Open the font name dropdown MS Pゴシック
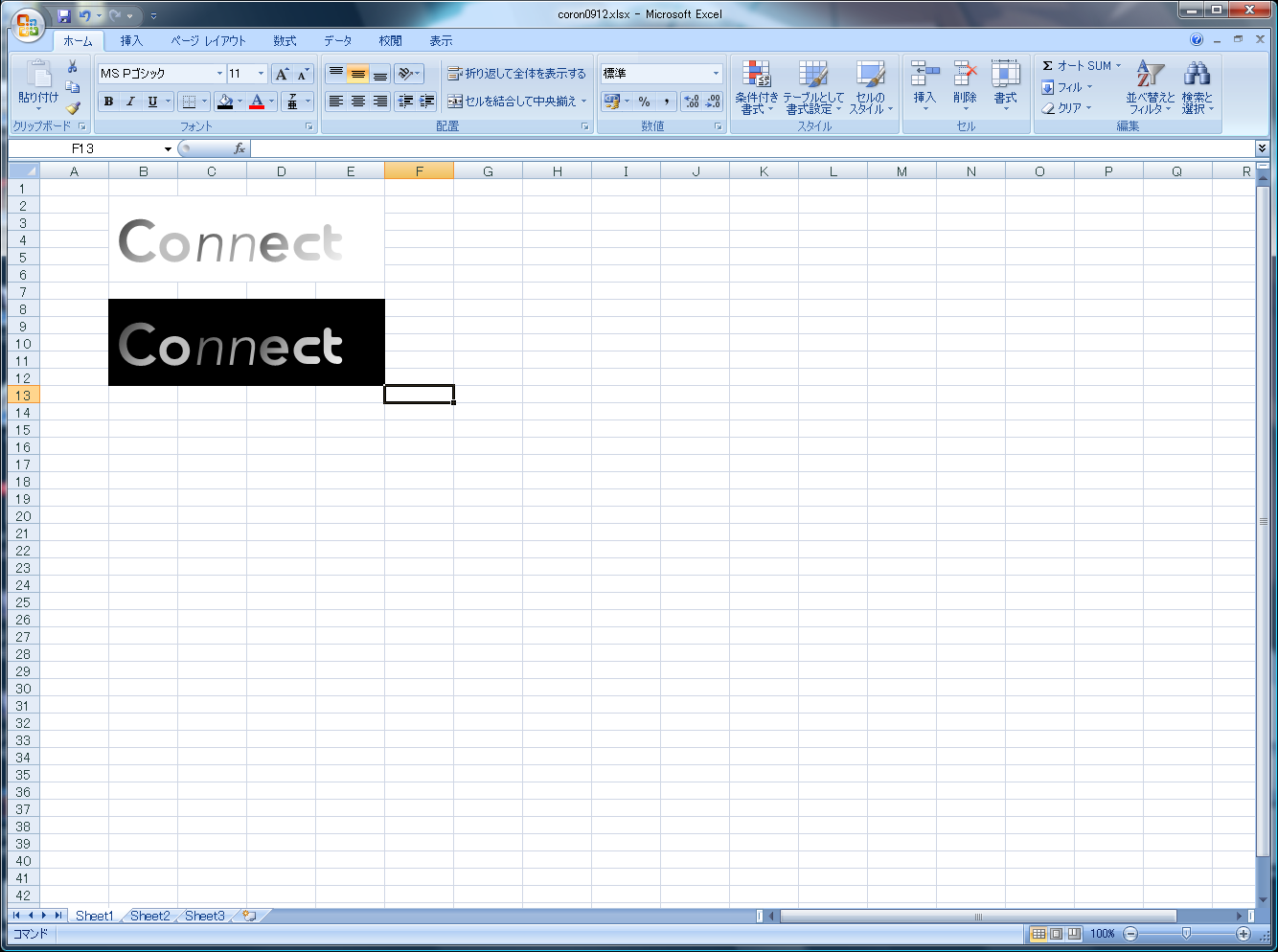Image resolution: width=1278 pixels, height=952 pixels. (219, 74)
